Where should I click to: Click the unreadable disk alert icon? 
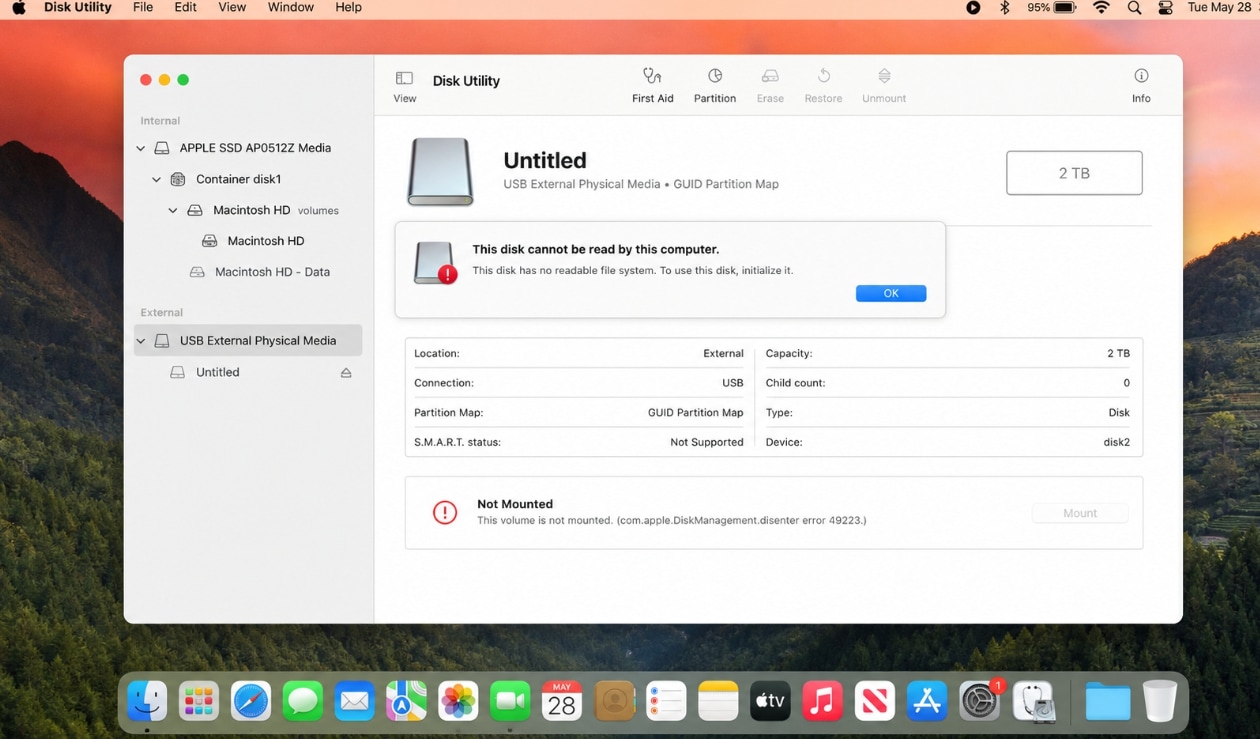(x=436, y=264)
